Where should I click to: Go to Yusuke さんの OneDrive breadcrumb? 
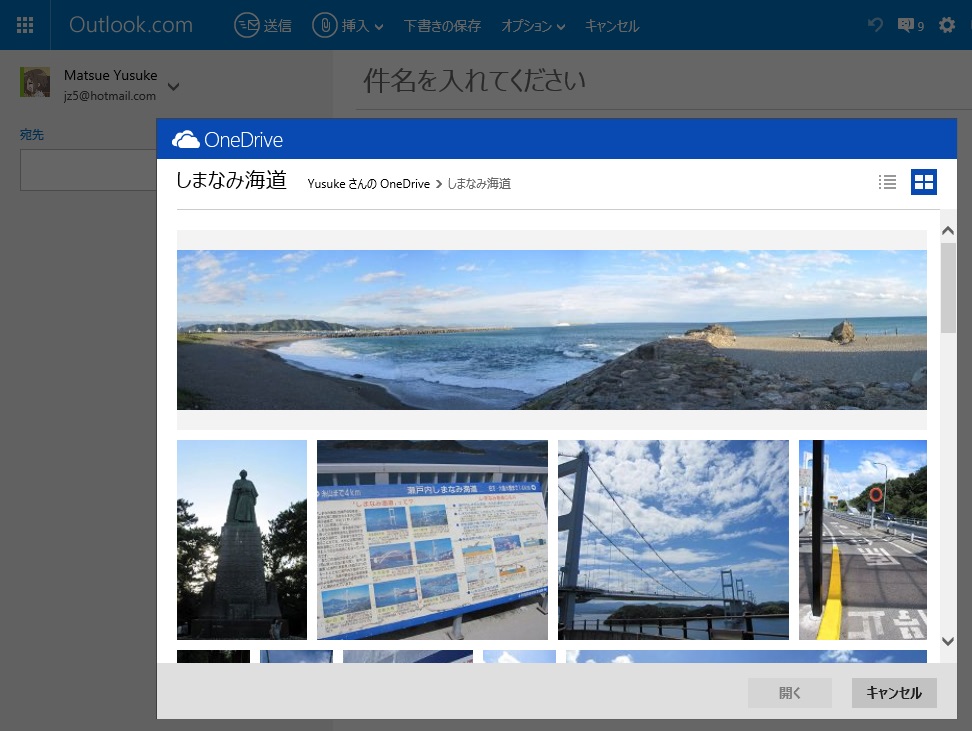(x=368, y=184)
